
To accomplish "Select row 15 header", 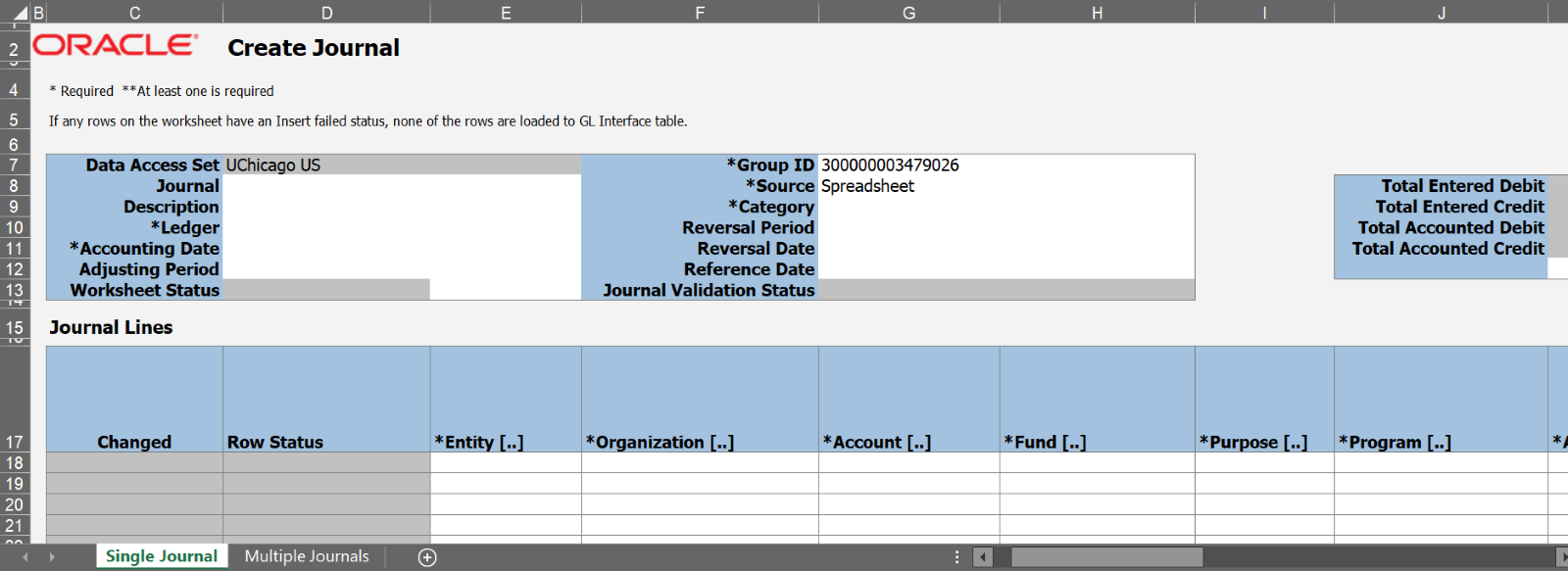I will pos(15,328).
